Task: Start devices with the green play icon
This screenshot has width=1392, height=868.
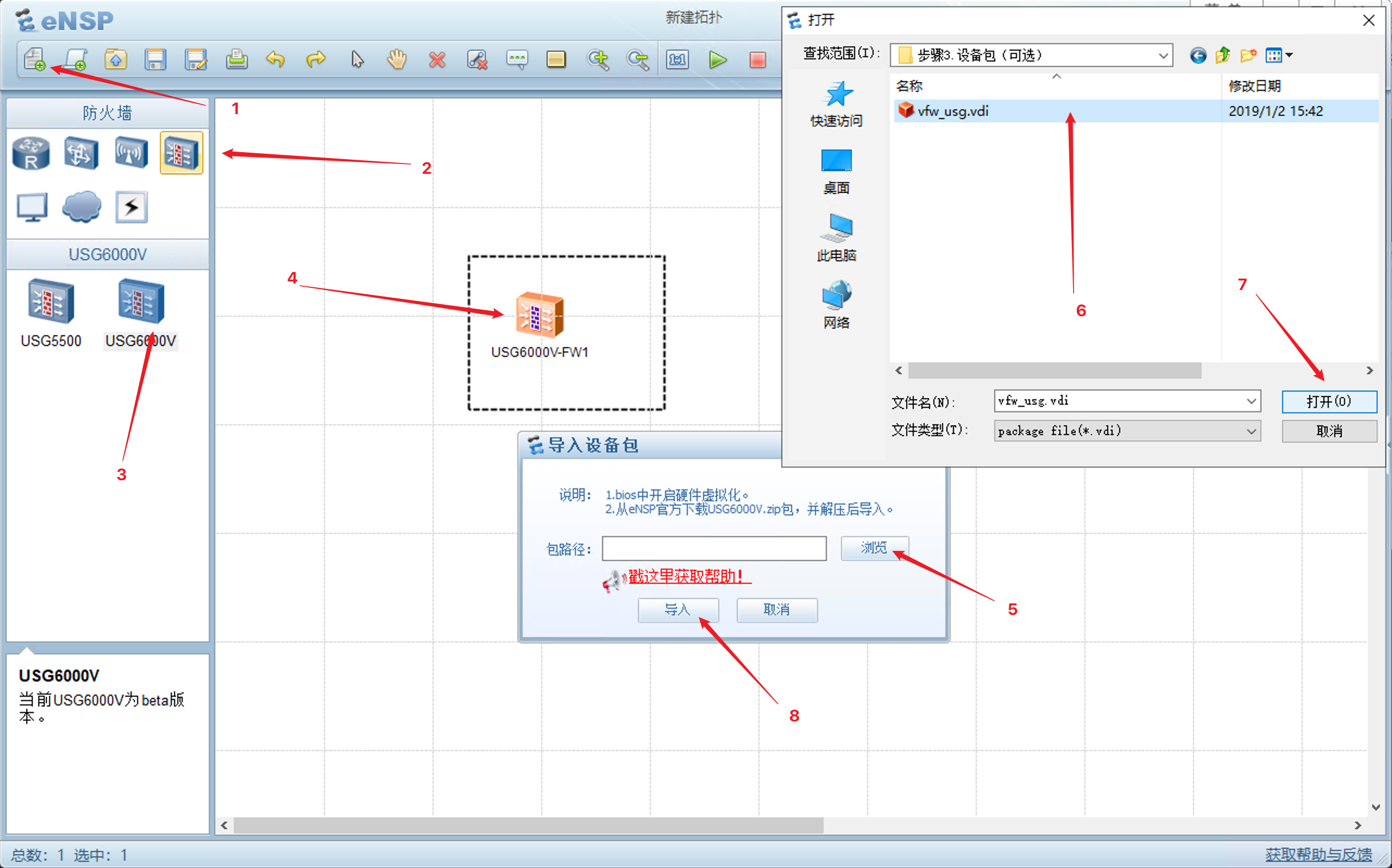Action: click(x=718, y=59)
